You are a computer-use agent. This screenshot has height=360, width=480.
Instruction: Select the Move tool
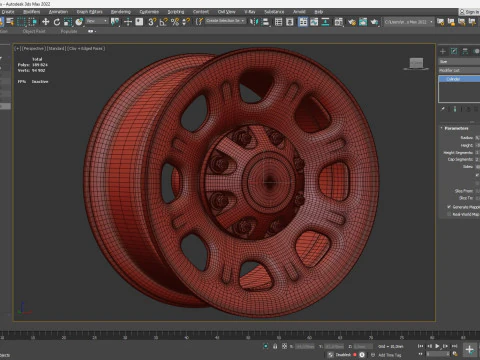pyautogui.click(x=45, y=22)
